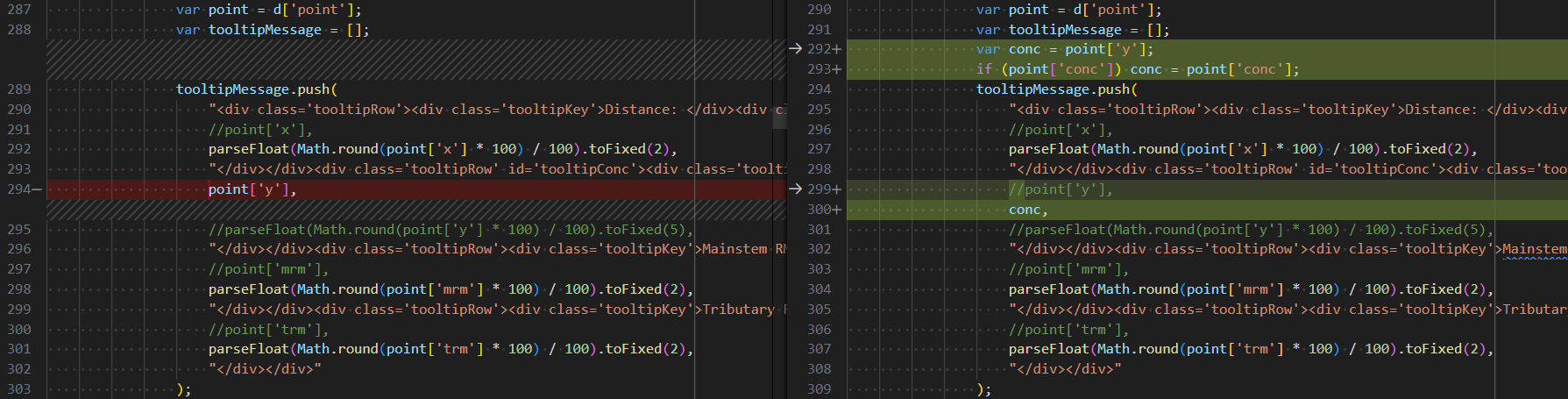
Task: Click parseFloat point['mrm'] code on right line 304
Action: coord(1251,289)
